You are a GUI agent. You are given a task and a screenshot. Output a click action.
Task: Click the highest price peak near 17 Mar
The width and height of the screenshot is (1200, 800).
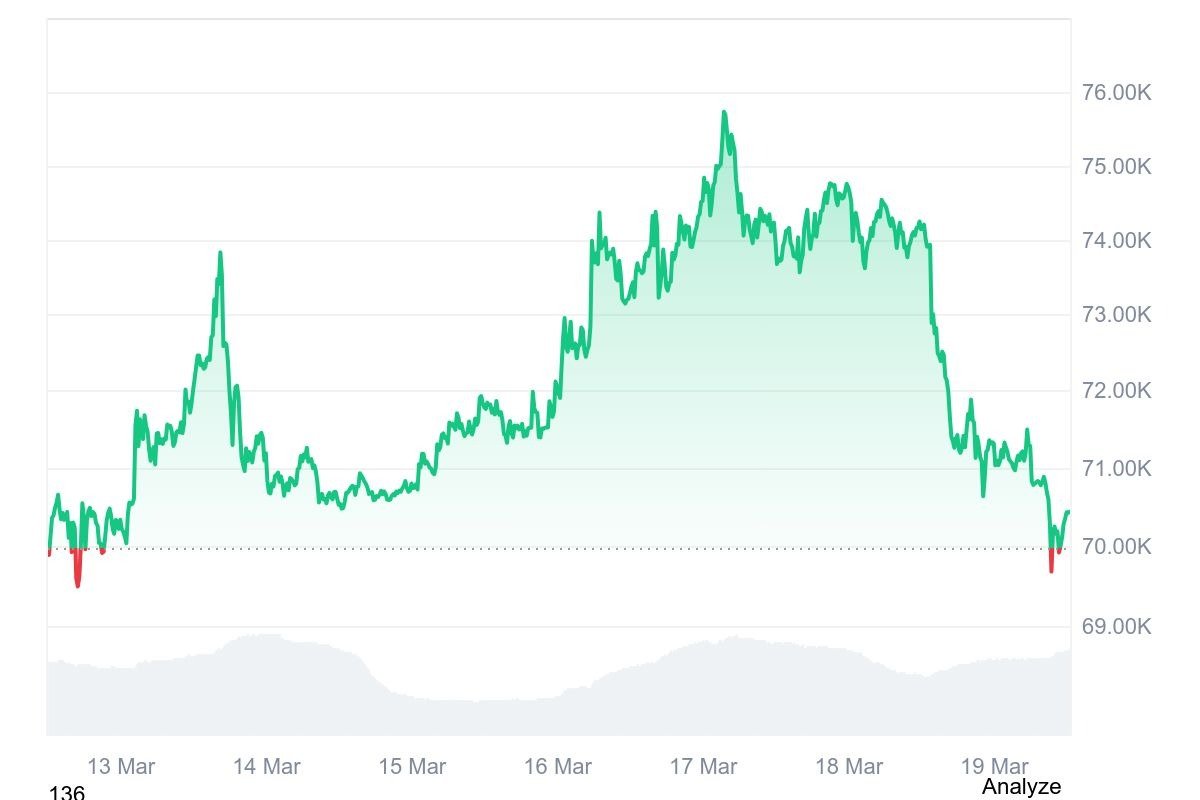(724, 113)
